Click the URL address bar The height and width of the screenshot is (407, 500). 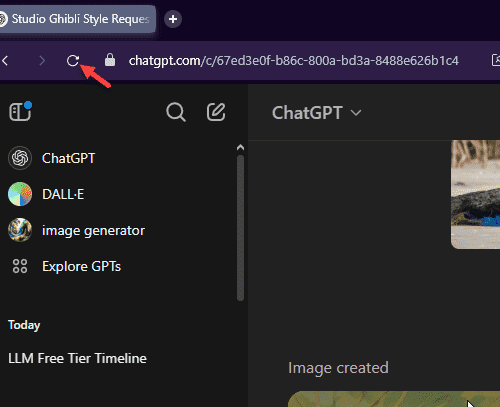tap(293, 61)
